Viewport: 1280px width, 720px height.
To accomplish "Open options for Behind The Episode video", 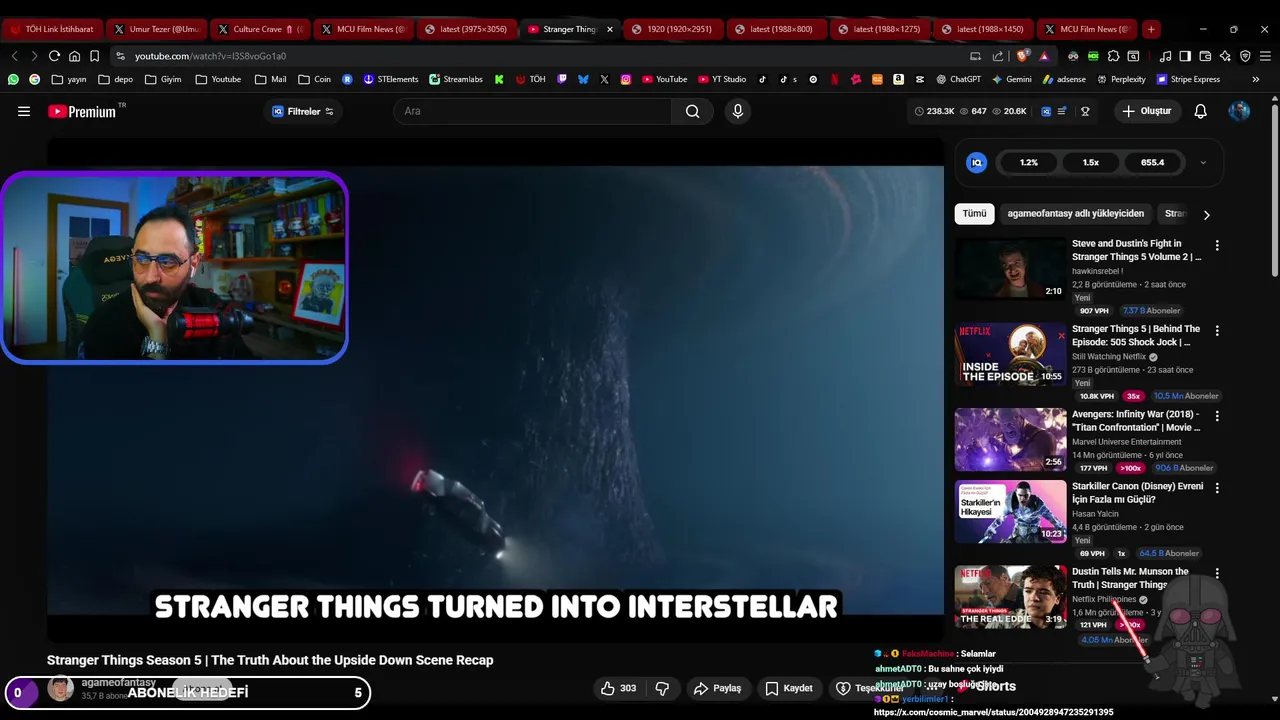I will (1217, 330).
